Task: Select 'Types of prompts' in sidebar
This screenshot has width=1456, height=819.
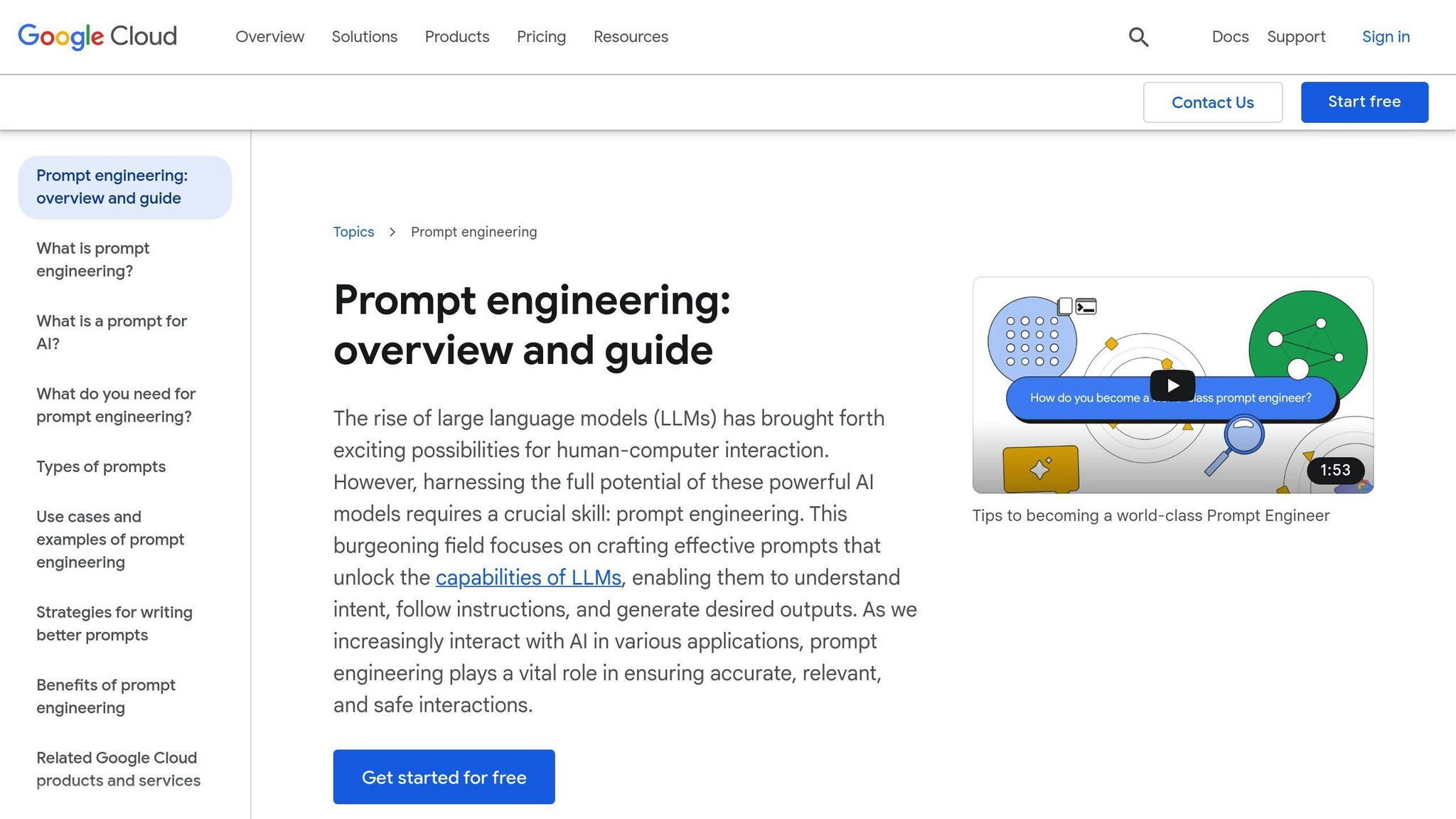Action: (101, 466)
